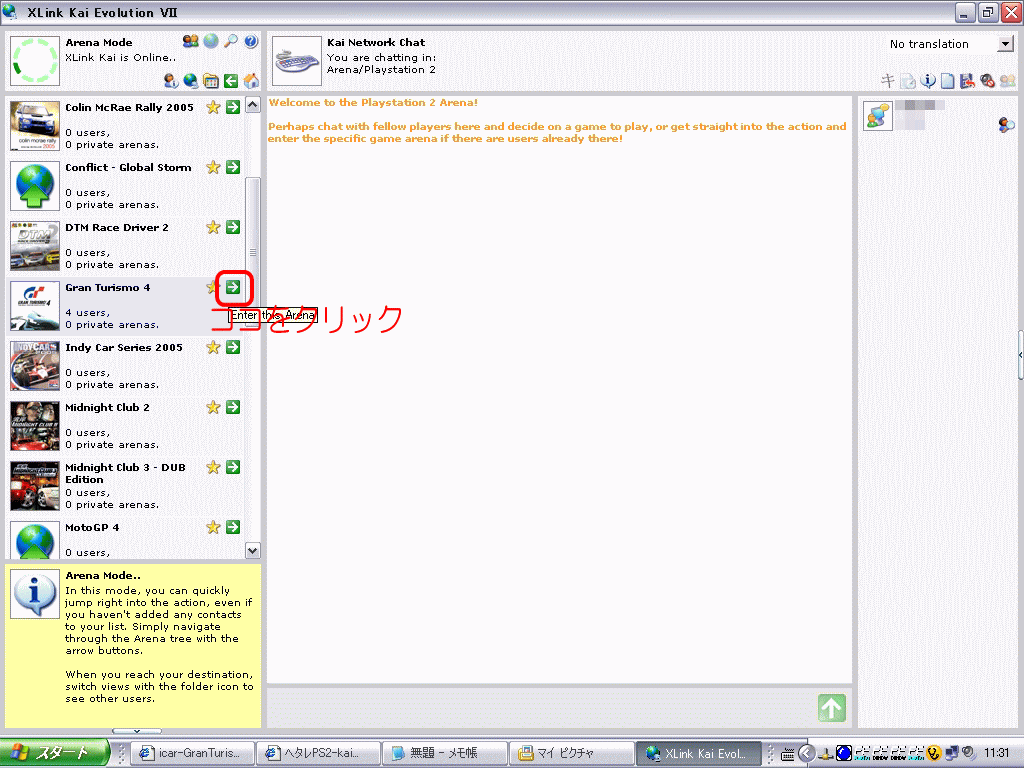This screenshot has height=768, width=1024.
Task: Click the '4 users,' count under Gran Turismo 4
Action: pyautogui.click(x=88, y=313)
